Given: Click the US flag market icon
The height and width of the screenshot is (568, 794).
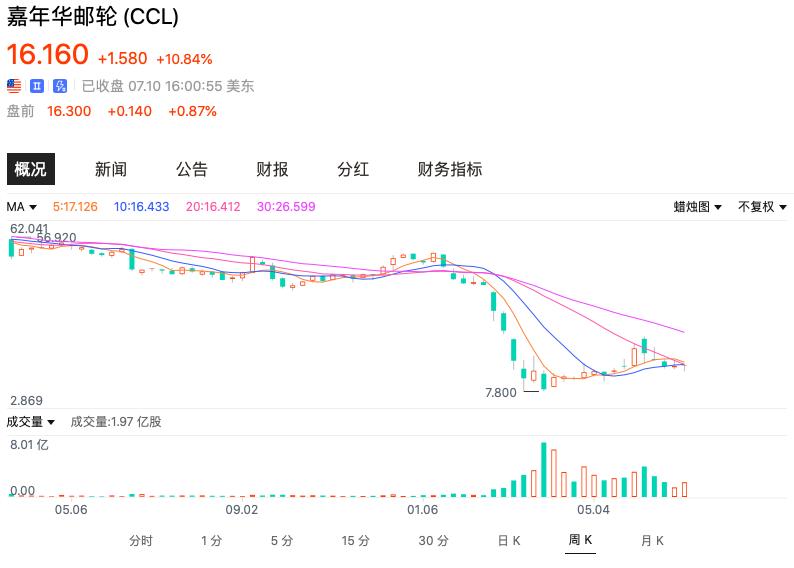Looking at the screenshot, I should pos(14,86).
